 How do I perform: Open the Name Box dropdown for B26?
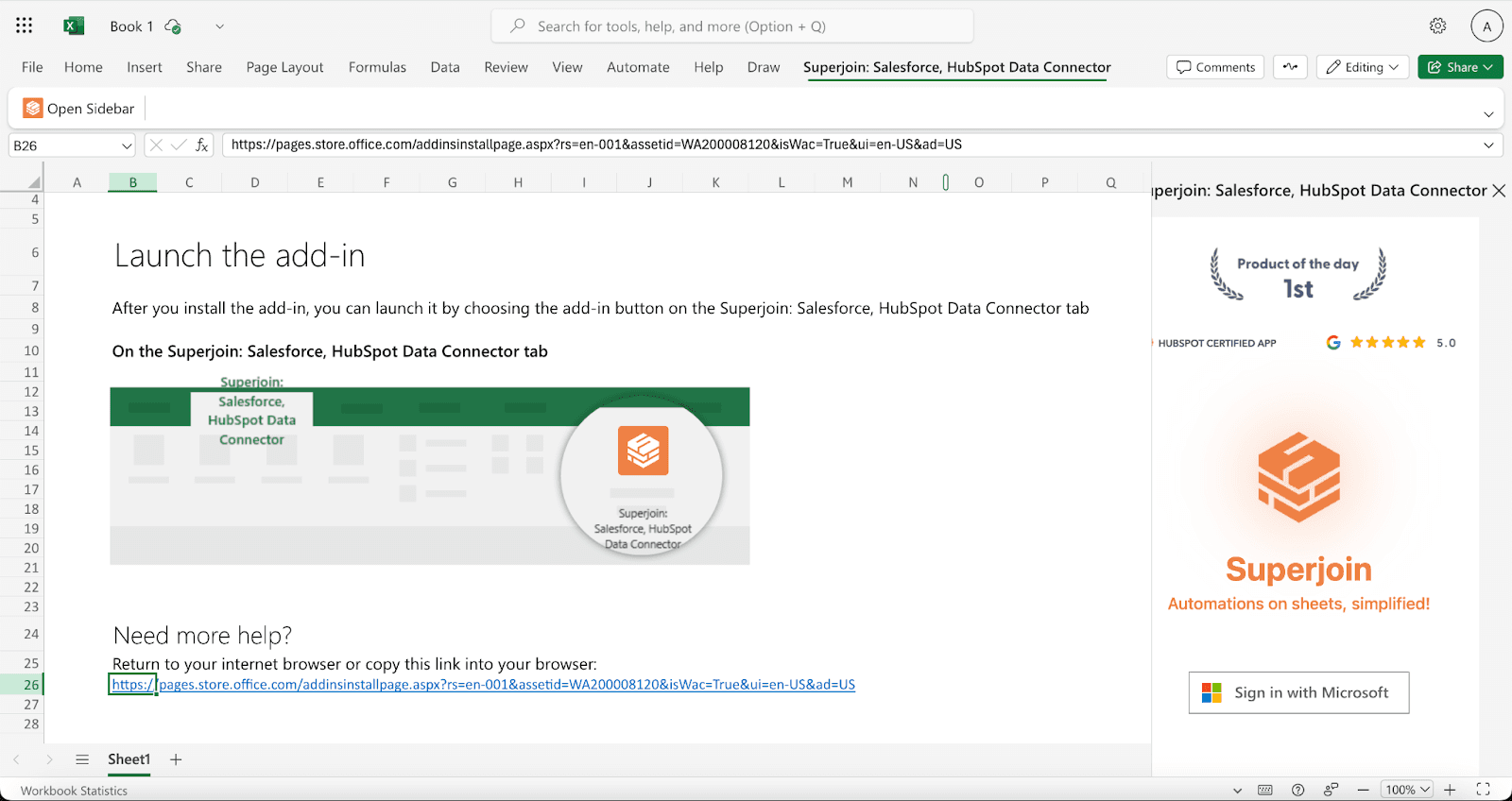127,145
